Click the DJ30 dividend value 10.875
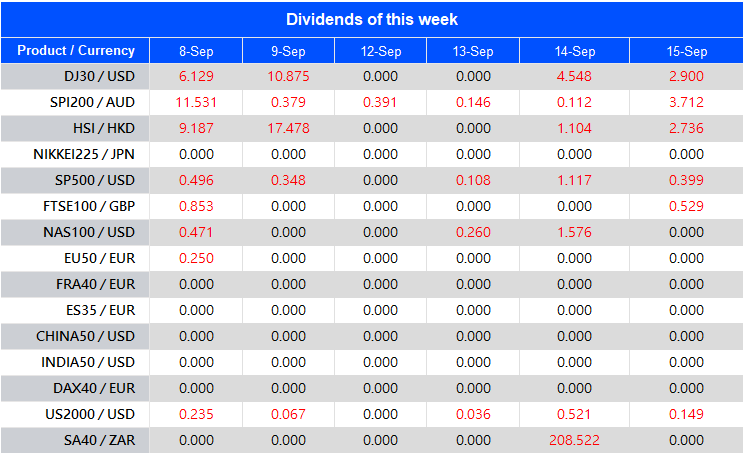The height and width of the screenshot is (455, 745). click(x=288, y=77)
